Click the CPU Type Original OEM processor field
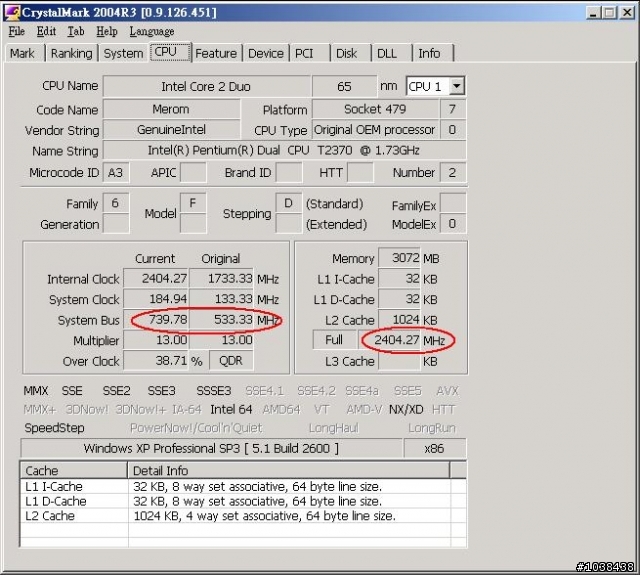Image resolution: width=640 pixels, height=575 pixels. tap(375, 130)
